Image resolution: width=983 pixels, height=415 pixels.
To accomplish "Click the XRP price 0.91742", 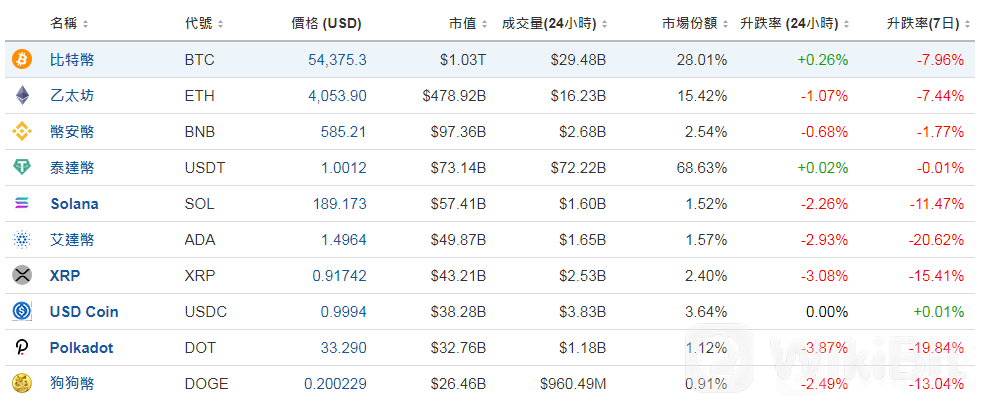I will coord(339,275).
